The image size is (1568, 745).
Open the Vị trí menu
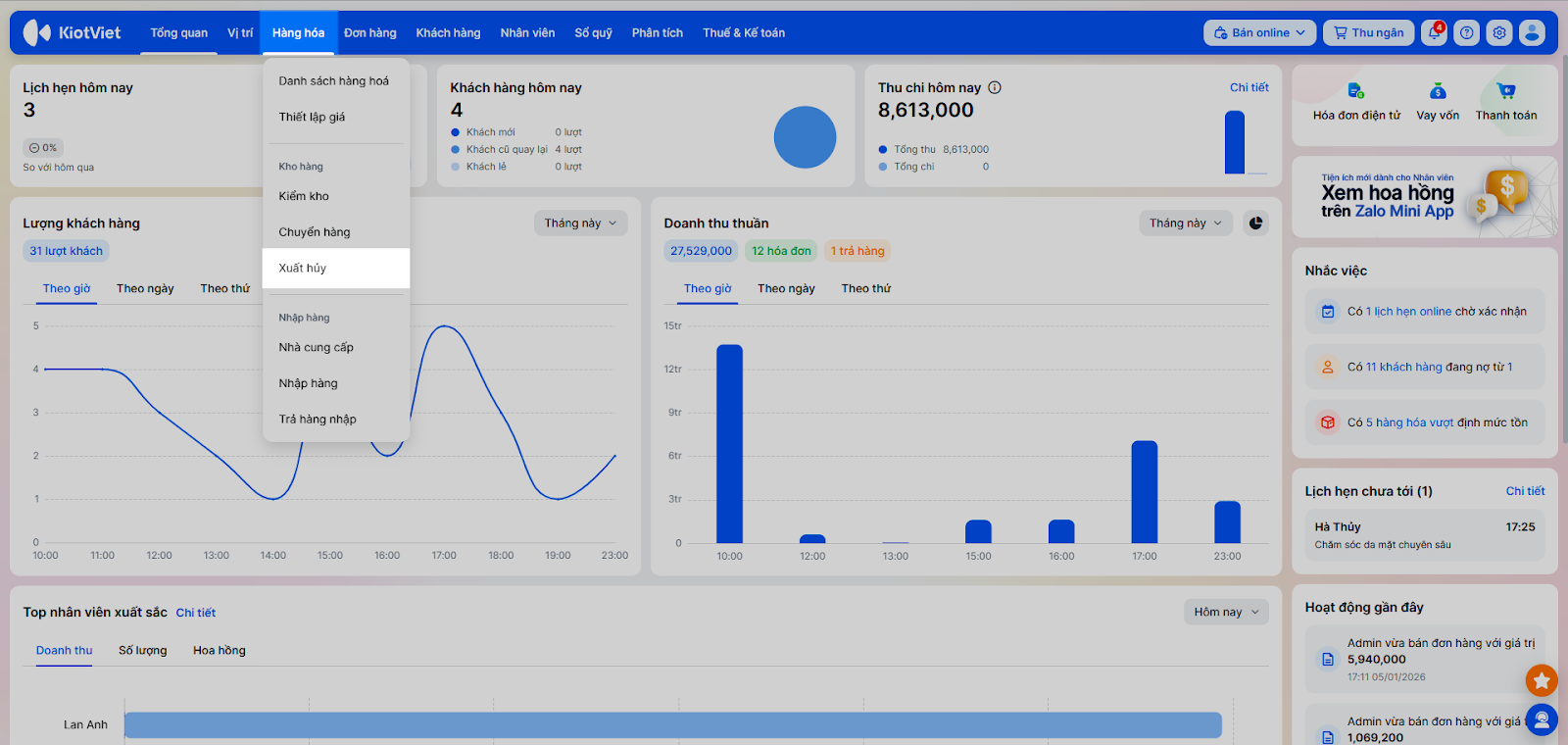[x=240, y=32]
